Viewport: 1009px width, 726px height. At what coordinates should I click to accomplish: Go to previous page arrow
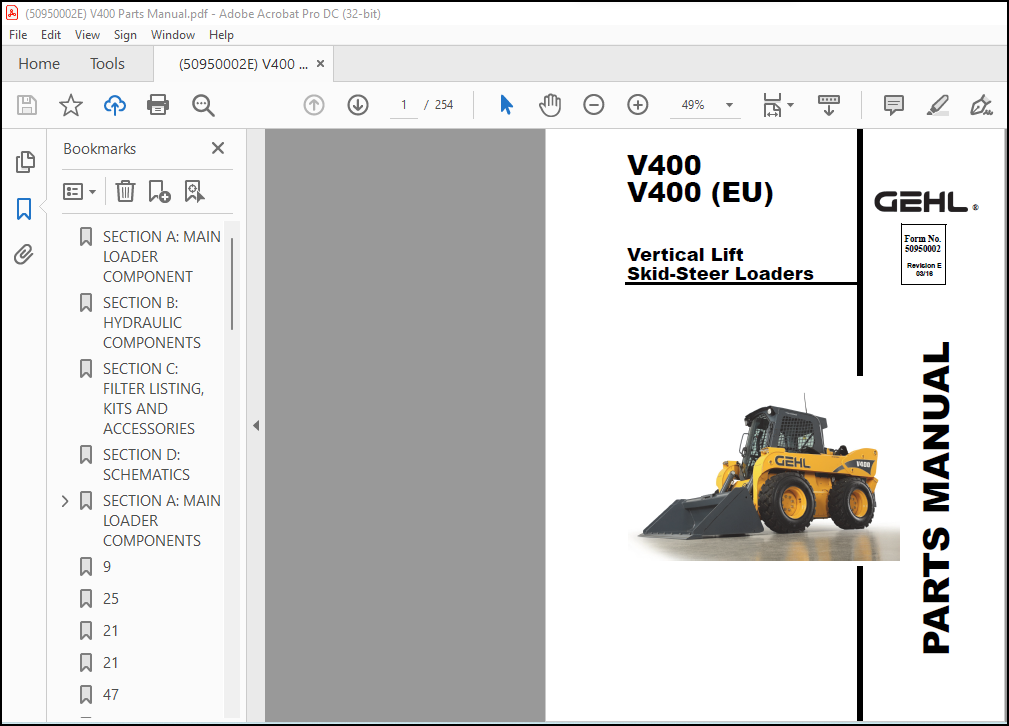point(314,105)
